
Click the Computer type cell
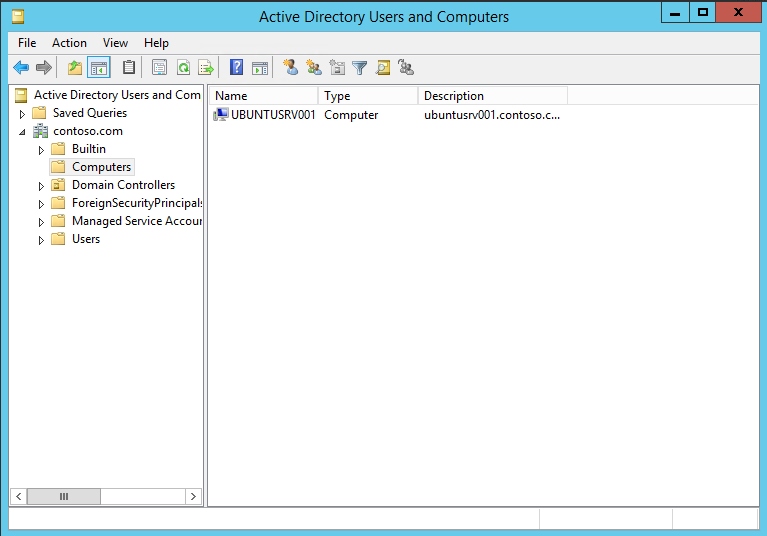pos(351,115)
